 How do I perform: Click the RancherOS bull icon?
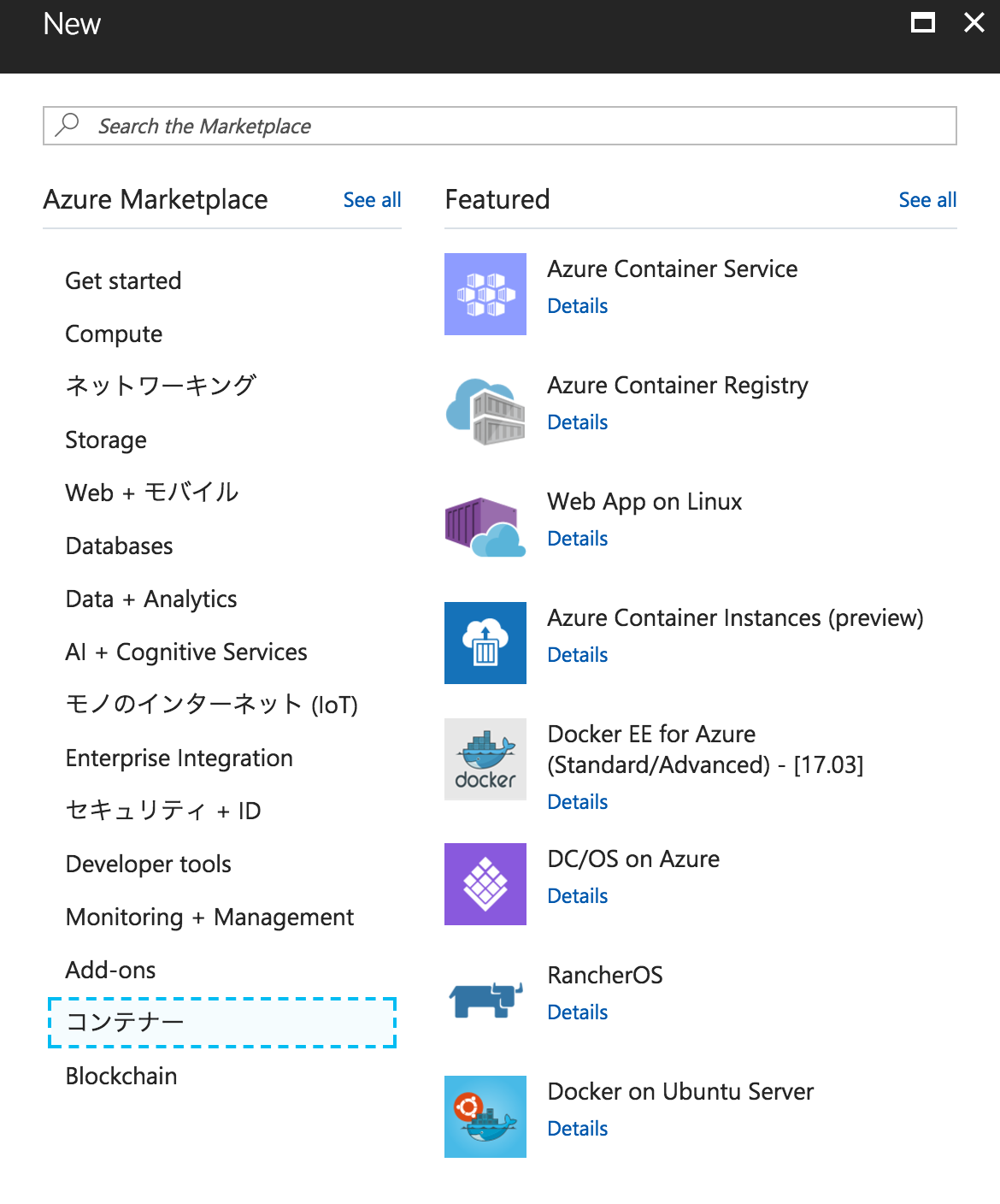485,1000
